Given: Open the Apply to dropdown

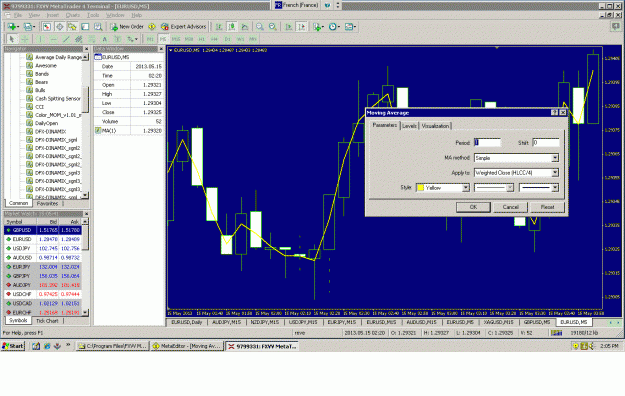Looking at the screenshot, I should click(x=554, y=173).
